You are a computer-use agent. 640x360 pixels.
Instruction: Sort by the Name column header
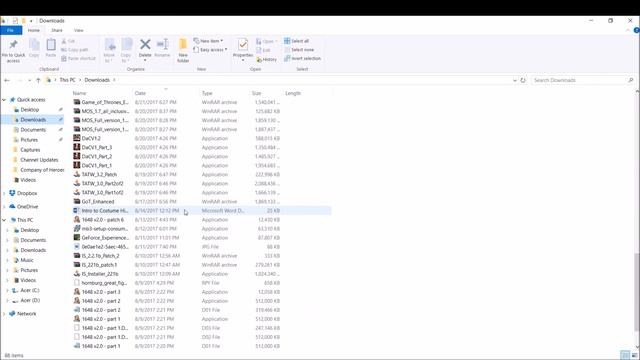[102, 93]
